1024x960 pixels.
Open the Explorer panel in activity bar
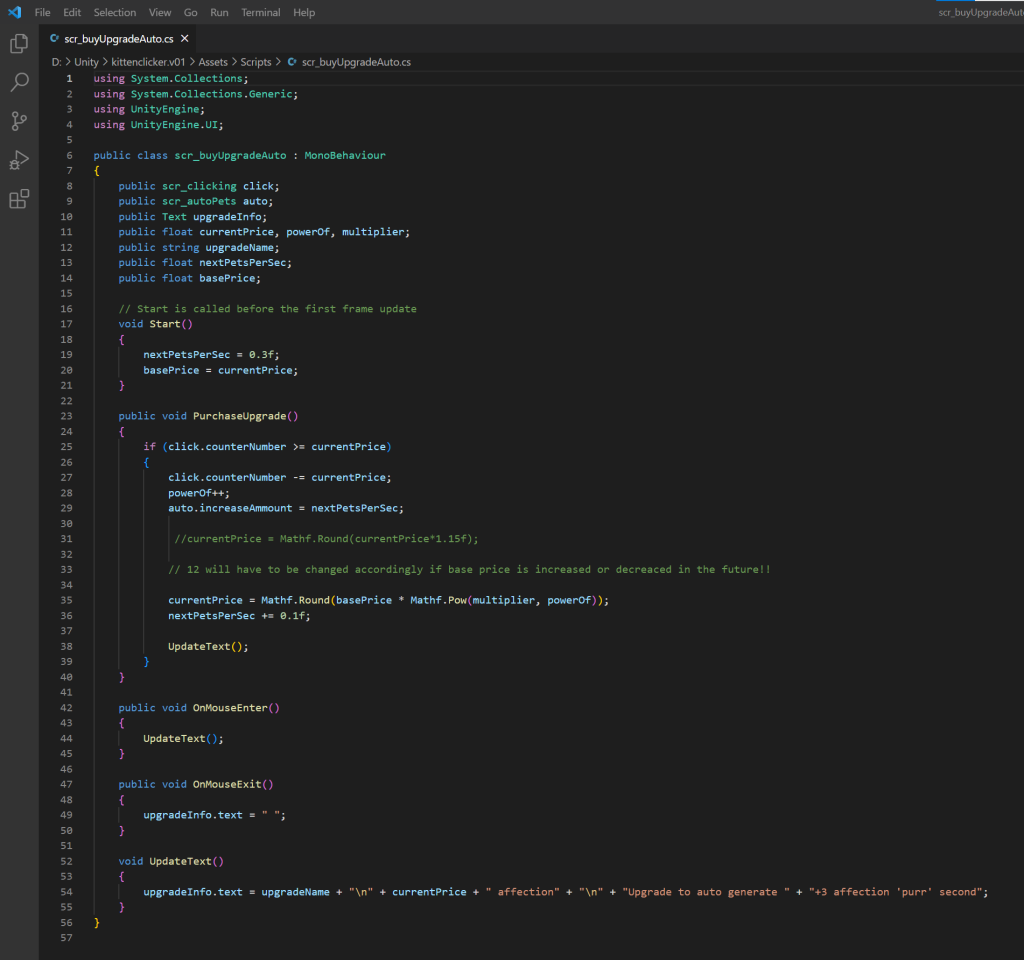tap(19, 44)
